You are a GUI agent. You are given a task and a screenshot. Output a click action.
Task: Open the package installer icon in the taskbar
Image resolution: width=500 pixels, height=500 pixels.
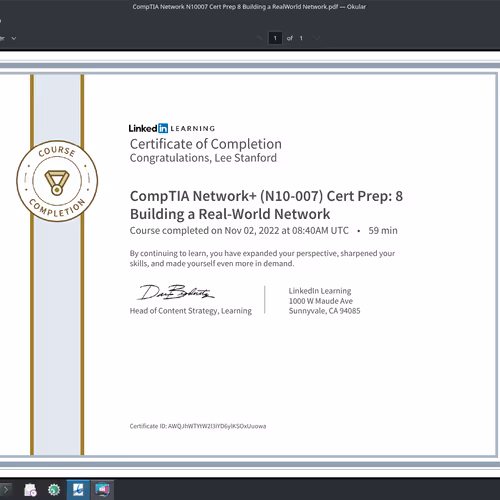pos(30,490)
